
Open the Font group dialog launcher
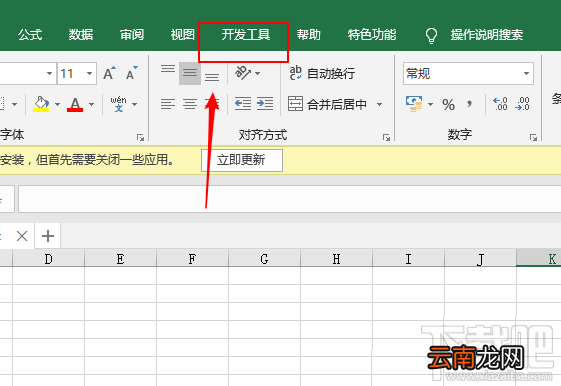point(141,137)
